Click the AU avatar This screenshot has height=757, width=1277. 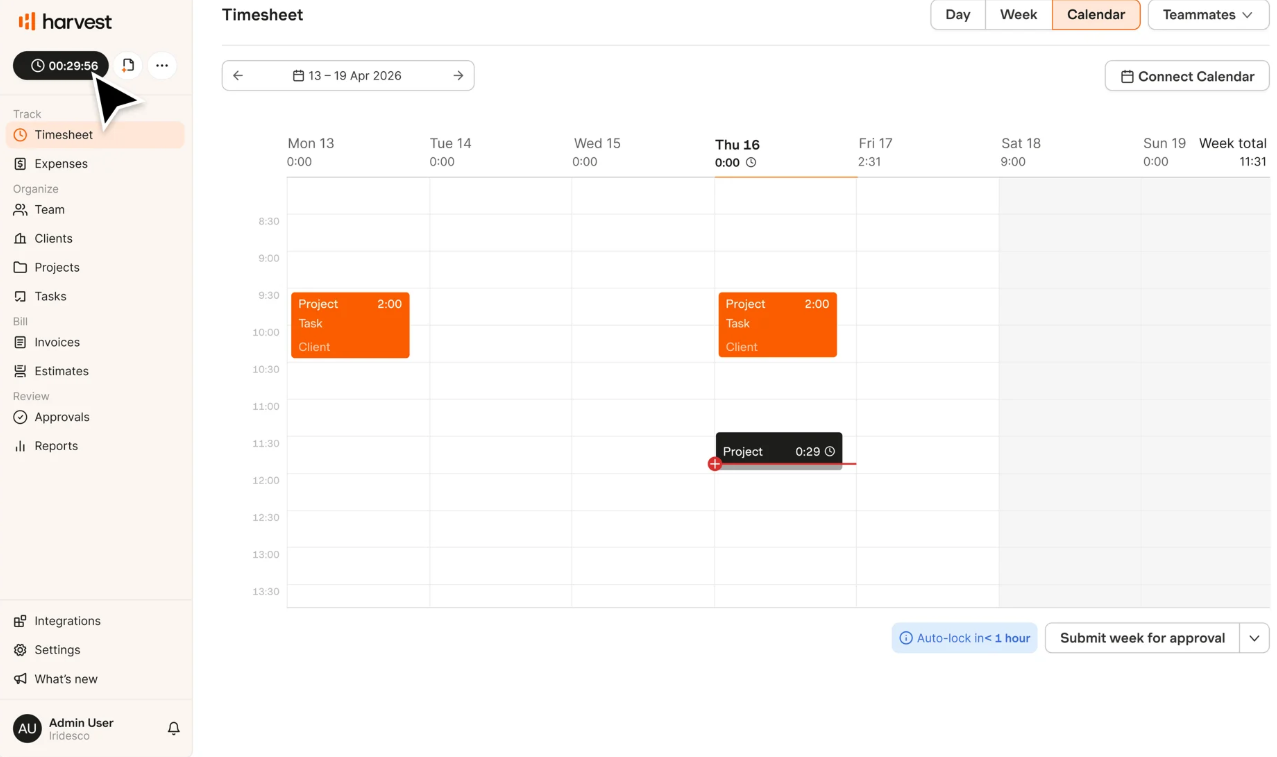[x=27, y=729]
